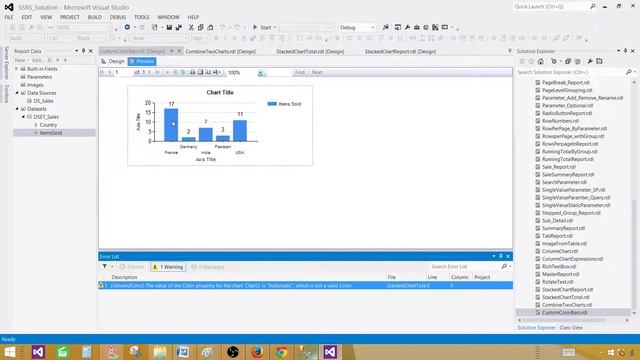The image size is (640, 360).
Task: Click the Search Error List field
Action: pos(465,267)
